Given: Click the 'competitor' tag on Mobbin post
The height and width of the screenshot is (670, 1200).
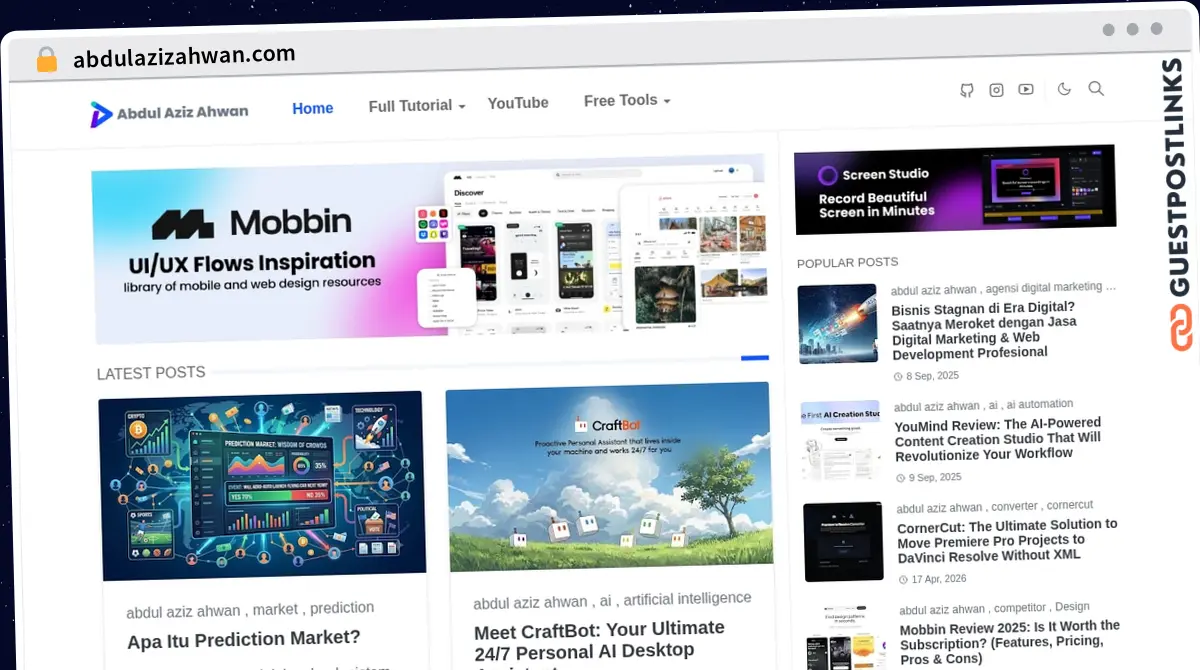Looking at the screenshot, I should pos(1021,607).
